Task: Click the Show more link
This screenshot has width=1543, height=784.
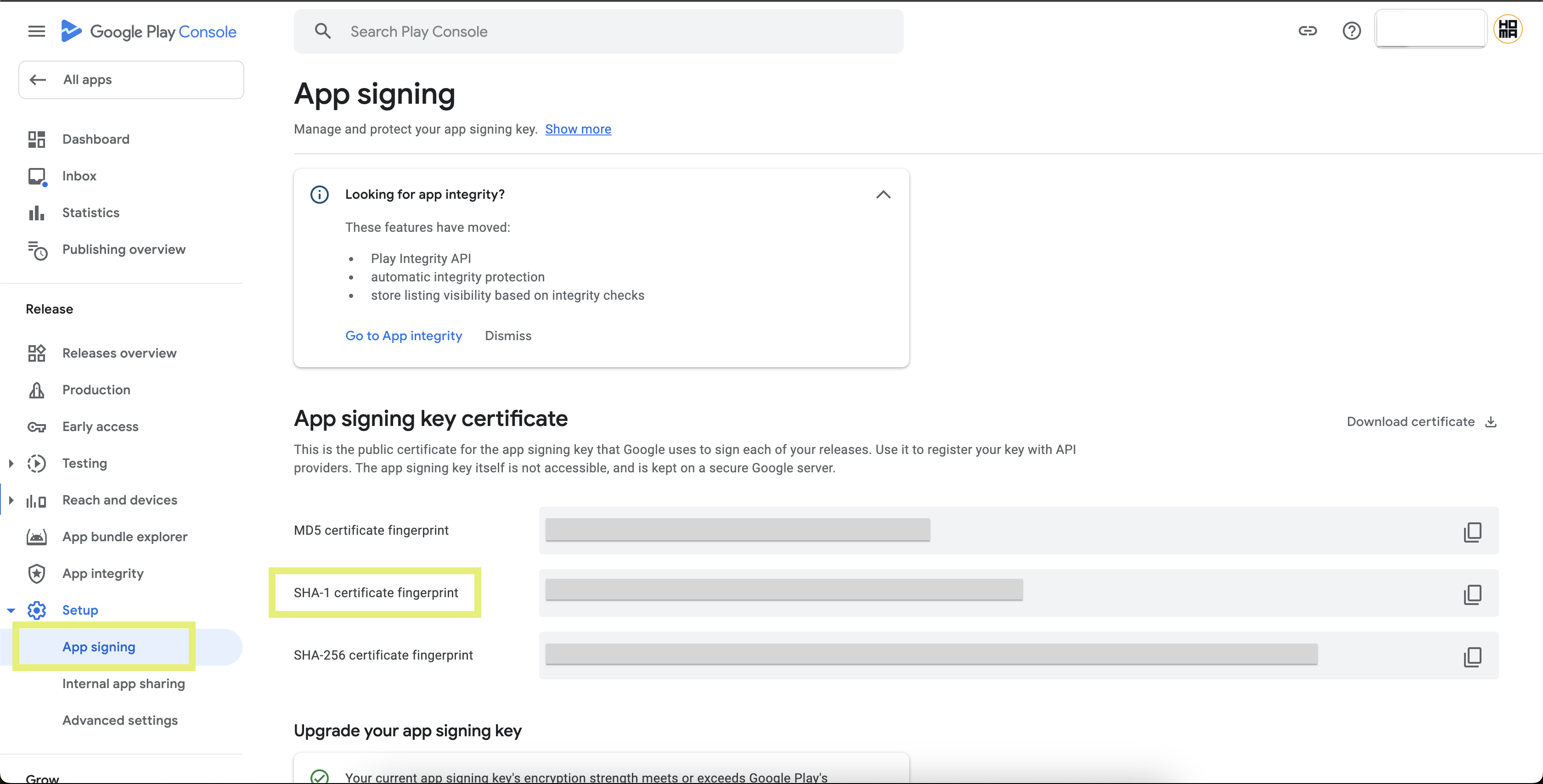Action: coord(577,129)
